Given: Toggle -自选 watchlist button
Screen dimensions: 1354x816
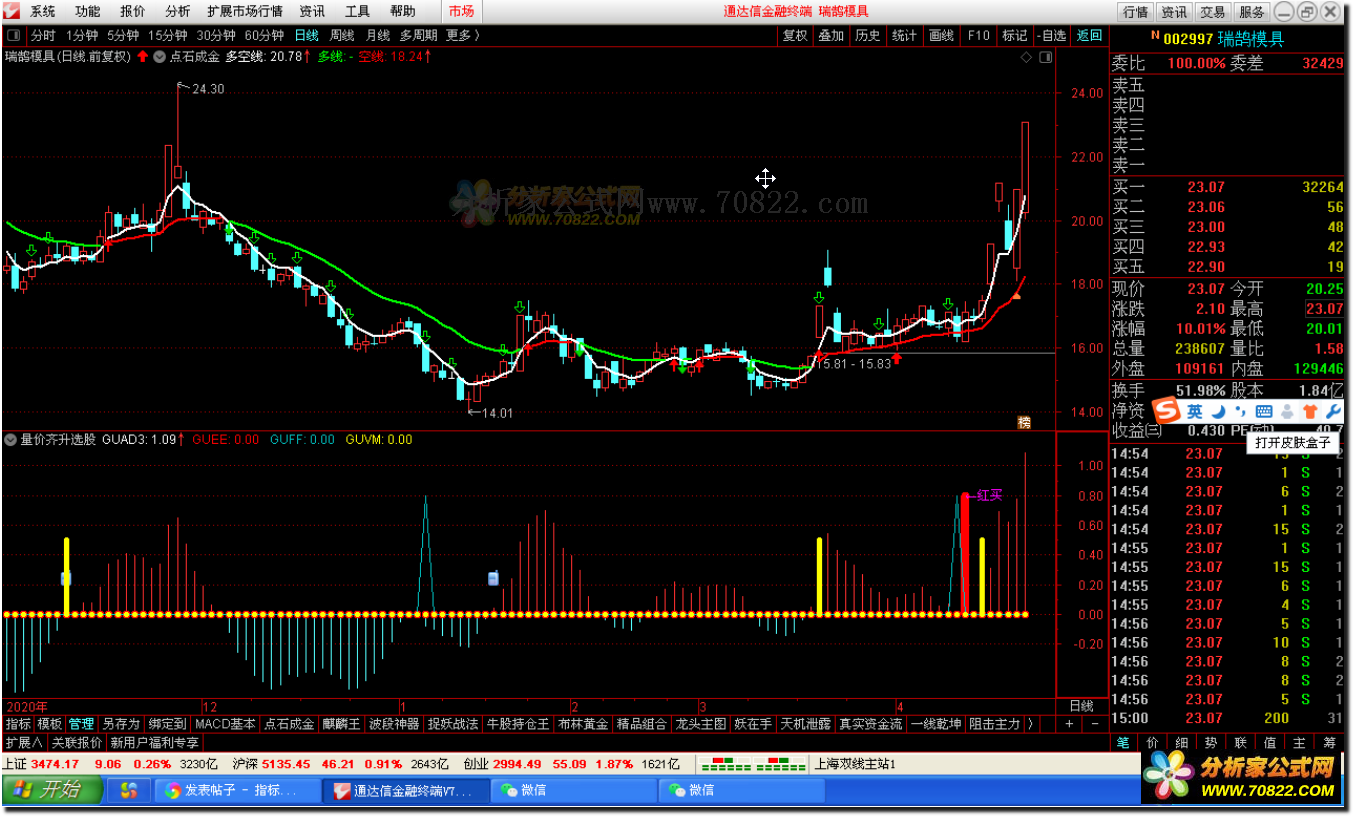Looking at the screenshot, I should (1051, 35).
